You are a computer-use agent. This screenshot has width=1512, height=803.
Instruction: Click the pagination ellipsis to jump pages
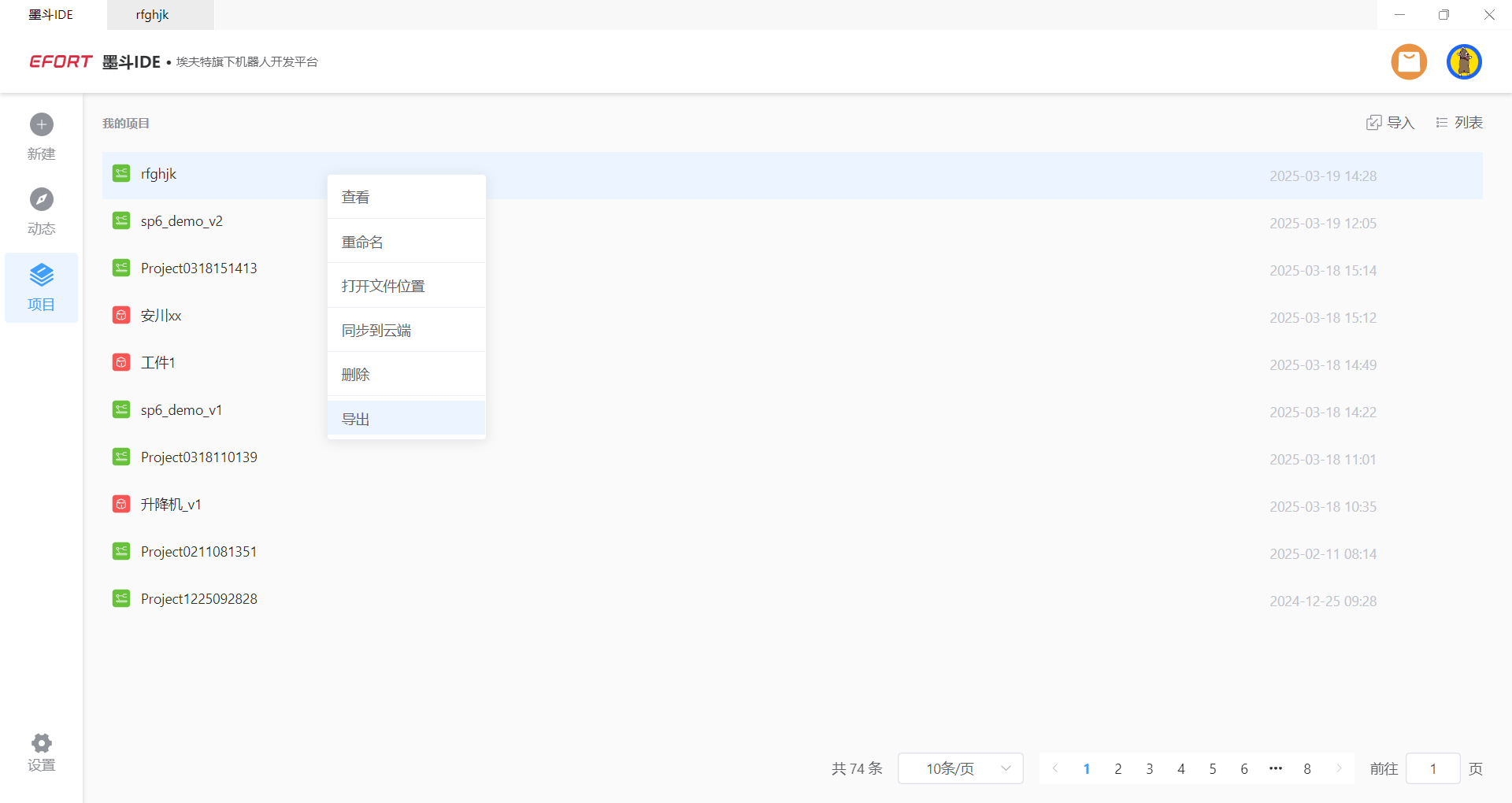coord(1276,768)
